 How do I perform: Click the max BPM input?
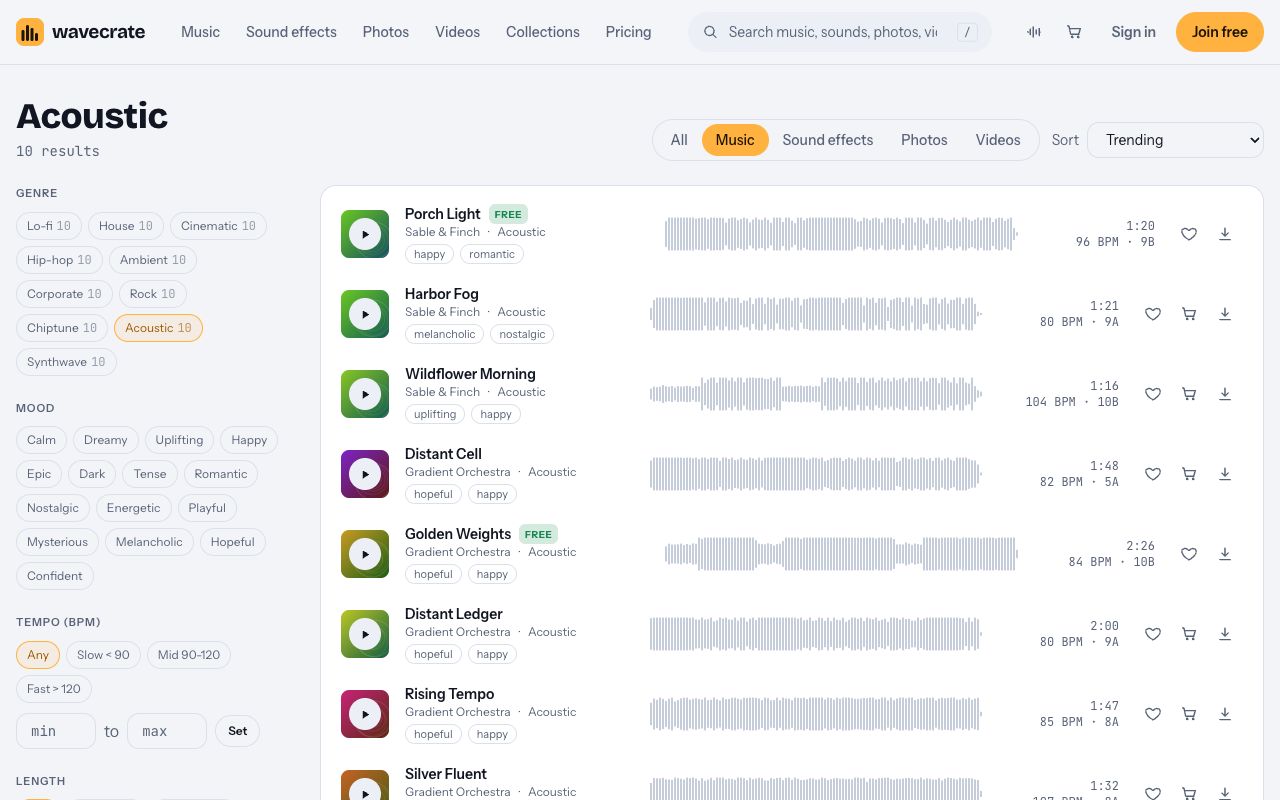coord(167,731)
